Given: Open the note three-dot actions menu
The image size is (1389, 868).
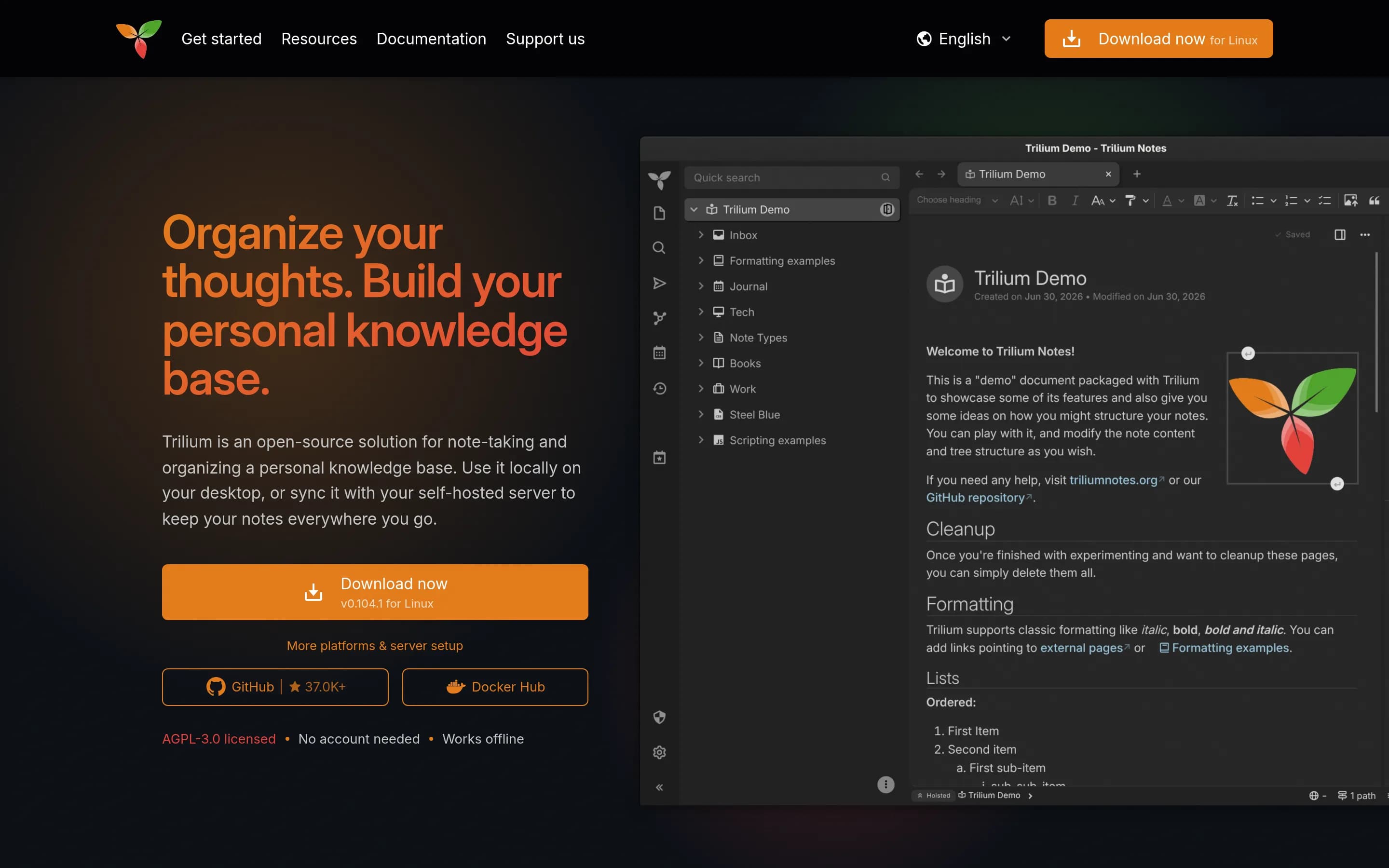Looking at the screenshot, I should (1365, 235).
